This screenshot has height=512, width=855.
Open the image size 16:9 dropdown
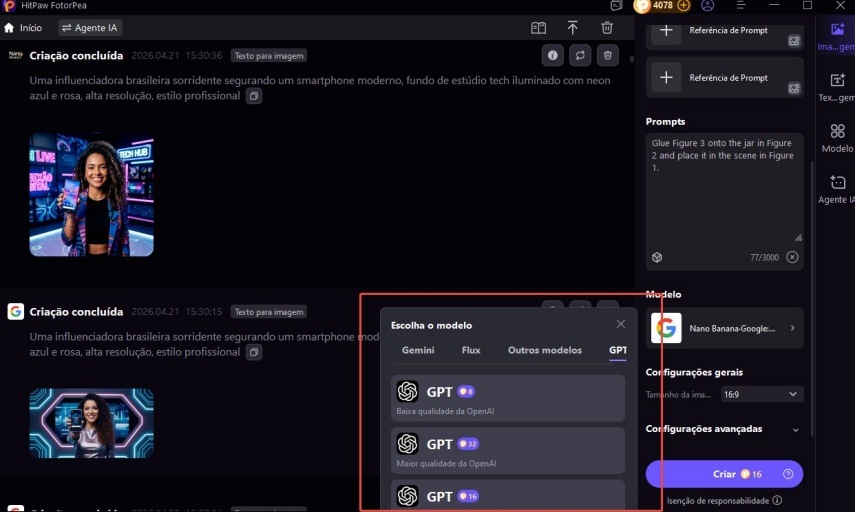[x=762, y=394]
